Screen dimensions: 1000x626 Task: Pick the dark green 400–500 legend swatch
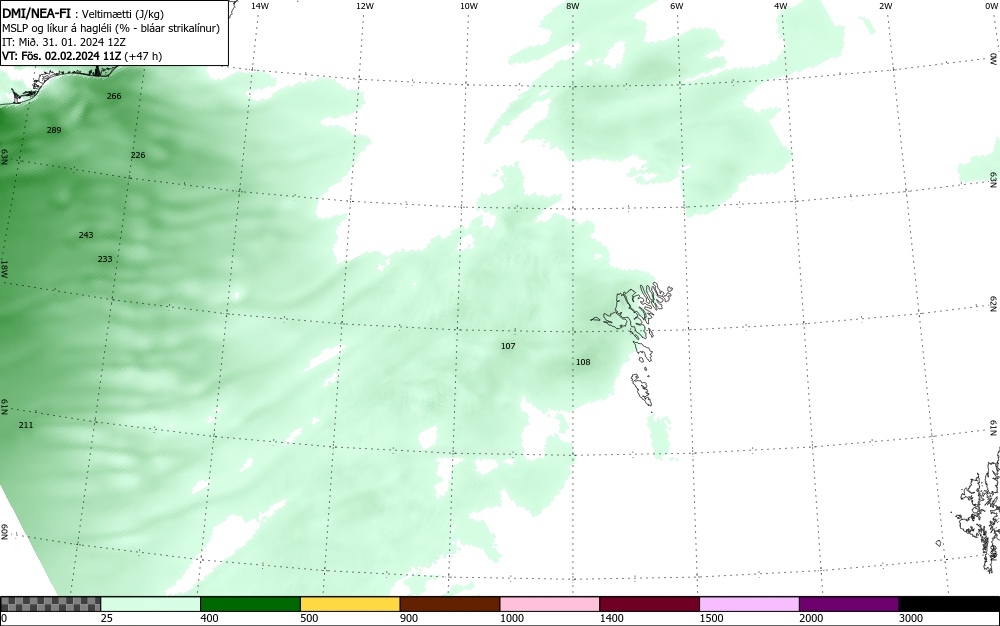pyautogui.click(x=250, y=604)
